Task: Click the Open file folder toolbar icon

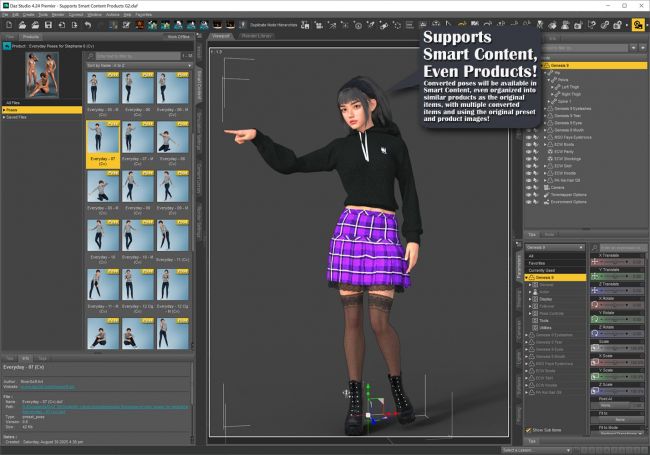Action: click(23, 25)
